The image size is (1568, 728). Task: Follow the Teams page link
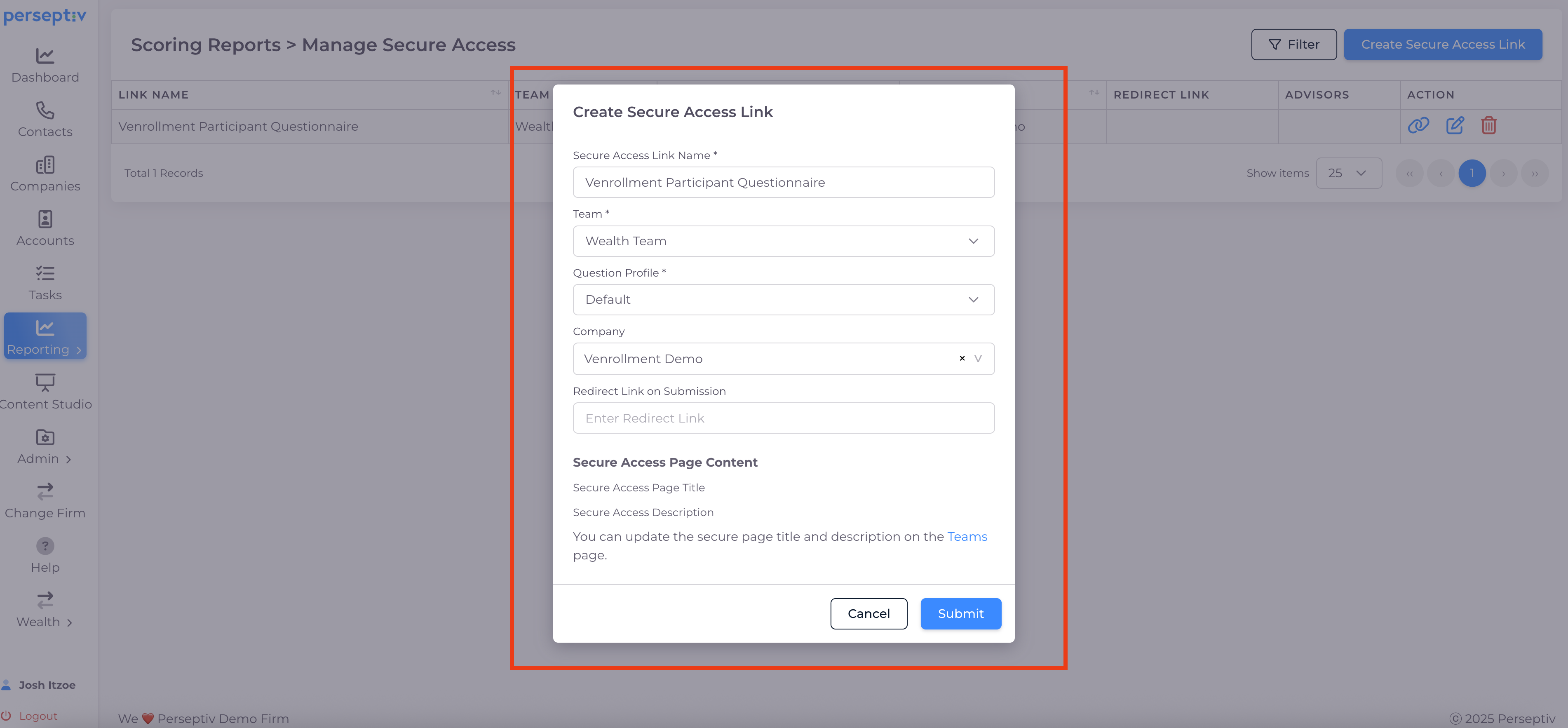point(967,536)
